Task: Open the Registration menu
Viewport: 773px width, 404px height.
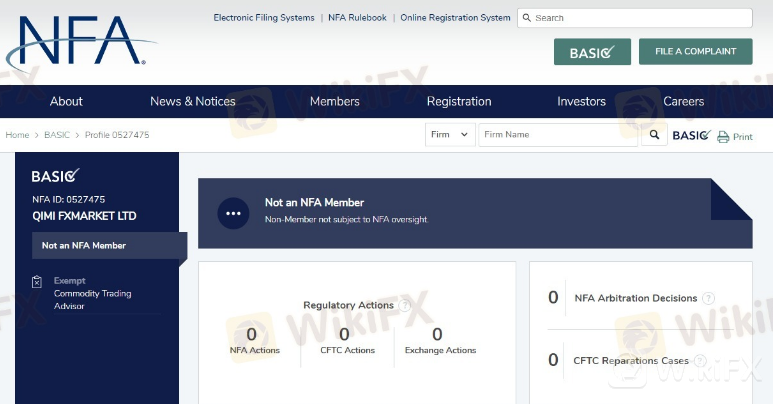Action: pyautogui.click(x=459, y=101)
